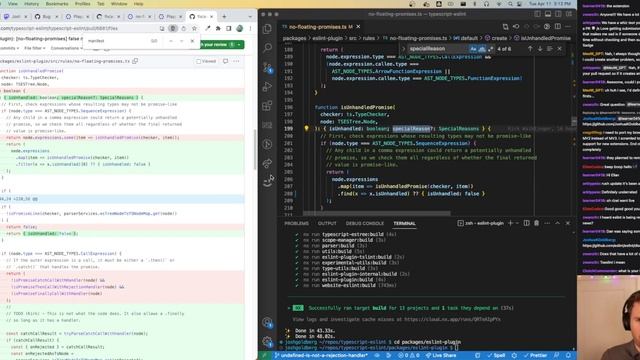The image size is (640, 360).
Task: Open browser Extensions puzzle icon
Action: tap(218, 28)
